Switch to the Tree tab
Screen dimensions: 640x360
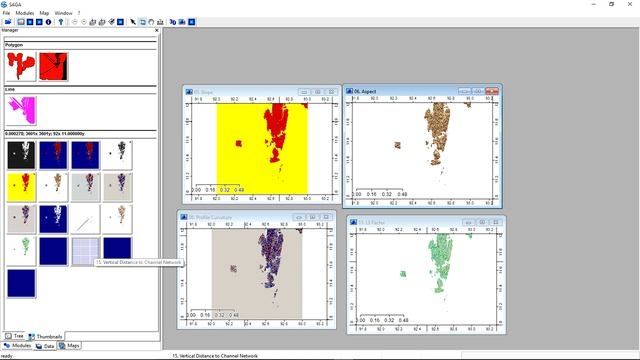[x=15, y=336]
